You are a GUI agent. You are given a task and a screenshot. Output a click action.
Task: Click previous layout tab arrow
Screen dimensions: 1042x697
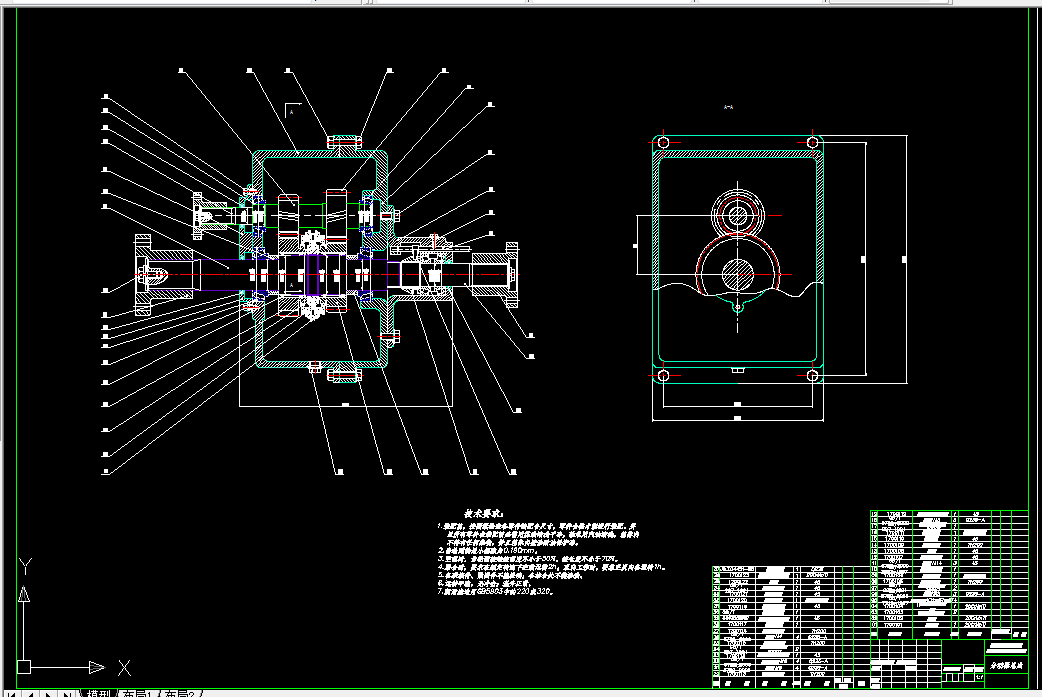(x=30, y=694)
